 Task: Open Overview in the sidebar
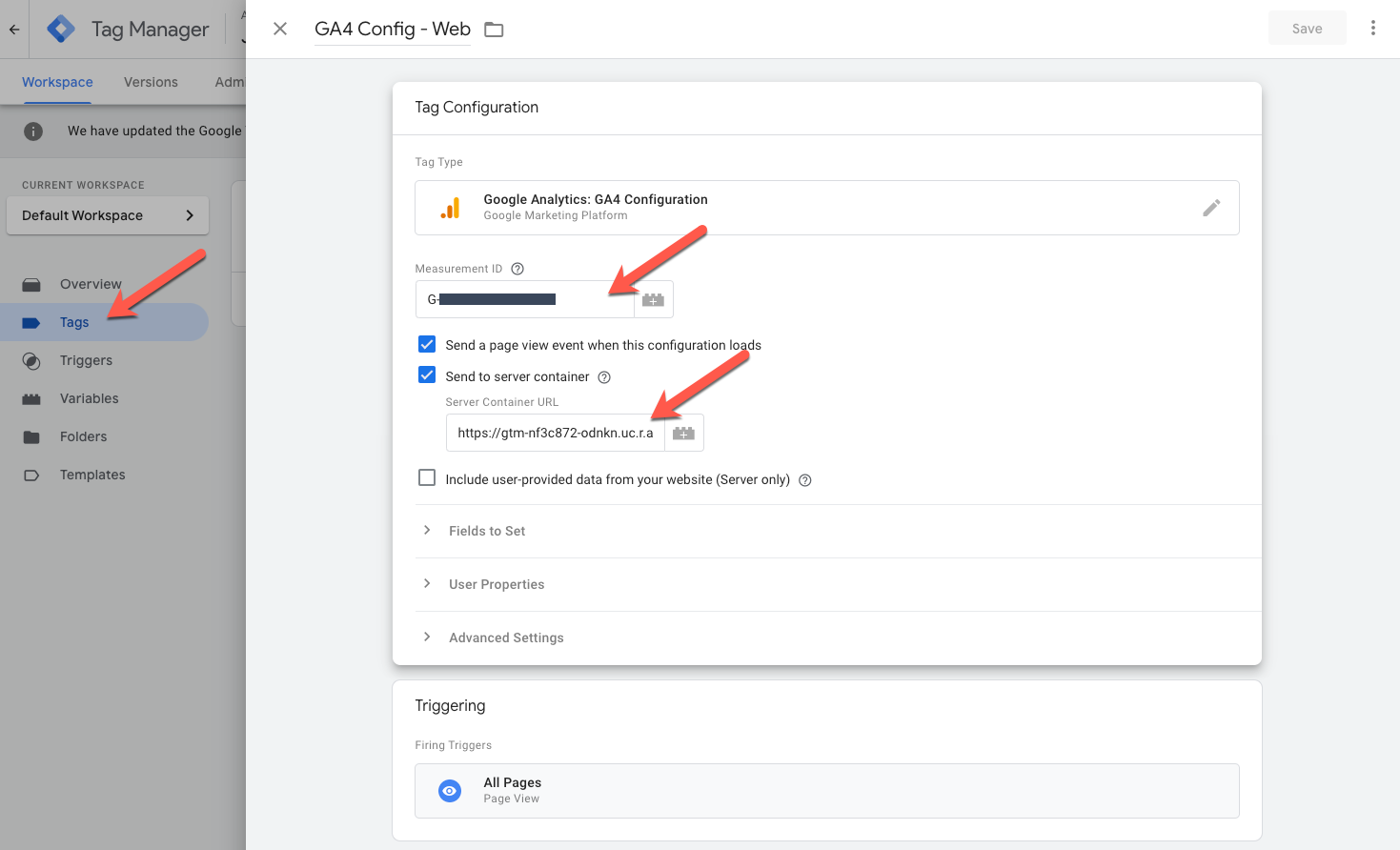point(91,284)
